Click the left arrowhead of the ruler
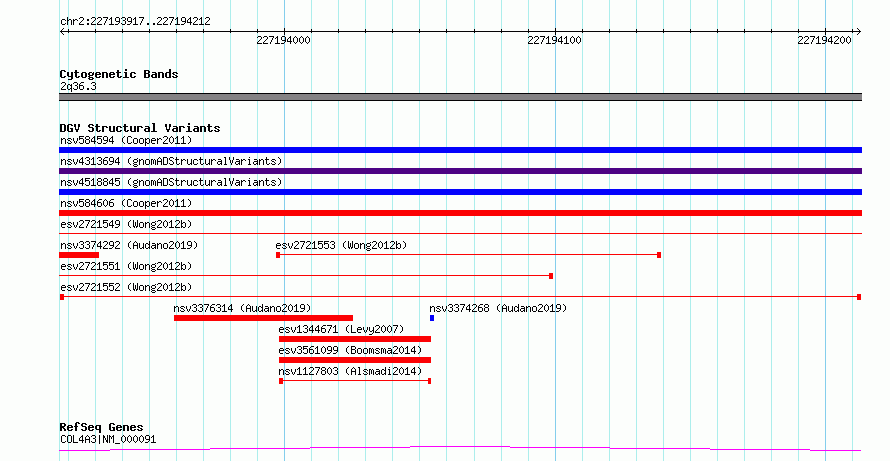This screenshot has width=890, height=461. click(x=62, y=32)
